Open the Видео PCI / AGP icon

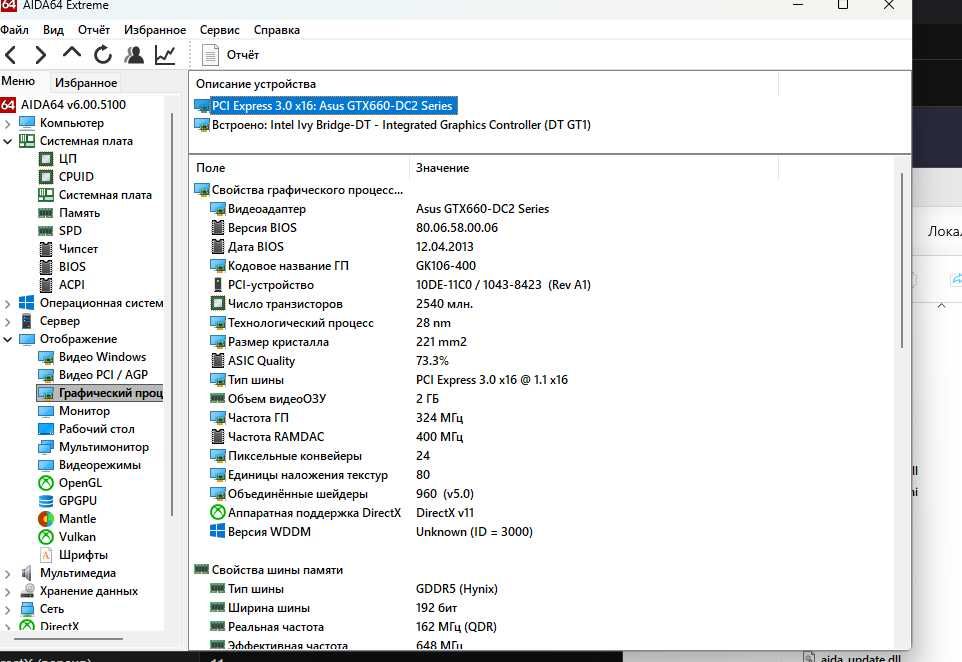pos(46,375)
